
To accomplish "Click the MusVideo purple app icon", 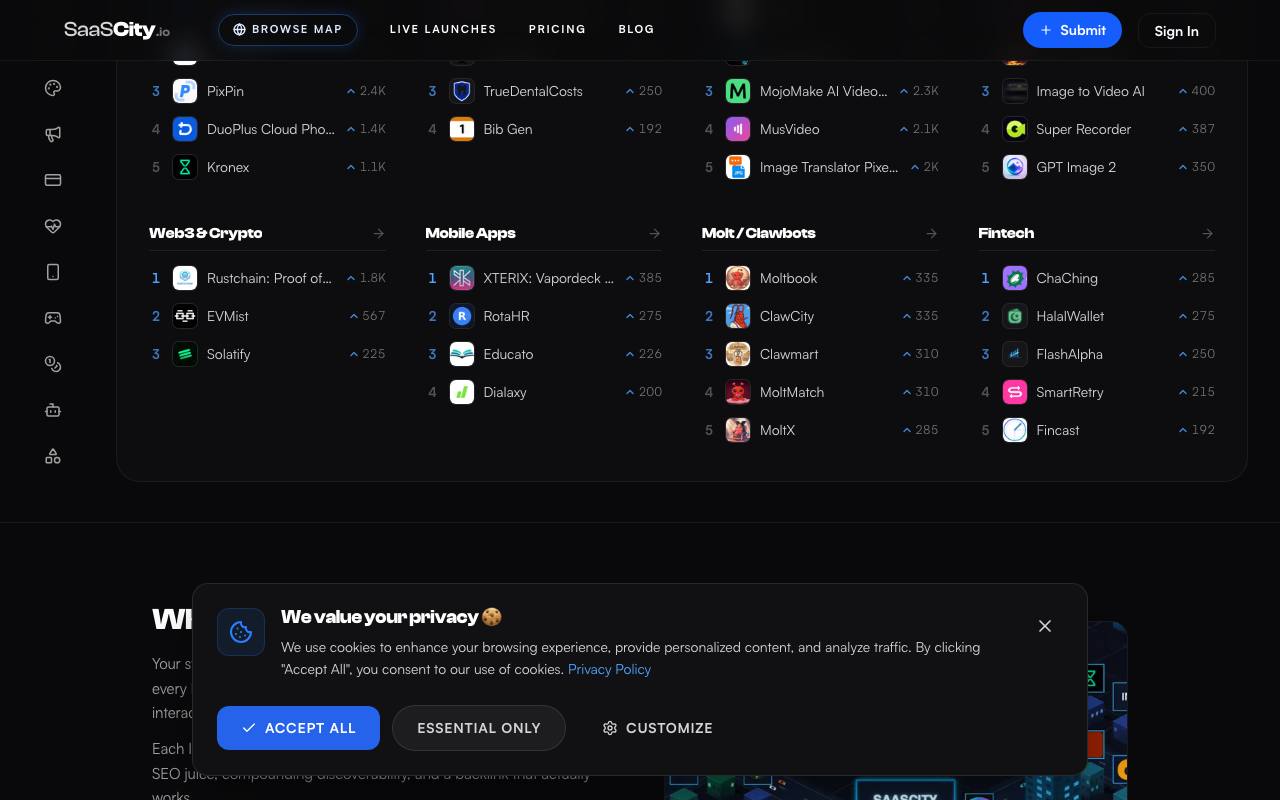I will coord(738,129).
